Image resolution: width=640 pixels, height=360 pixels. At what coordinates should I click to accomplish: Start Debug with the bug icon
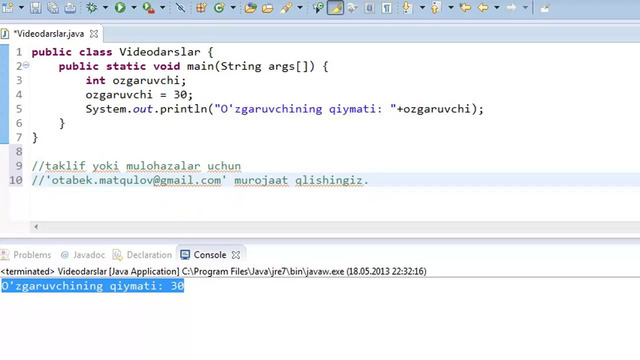pos(92,7)
